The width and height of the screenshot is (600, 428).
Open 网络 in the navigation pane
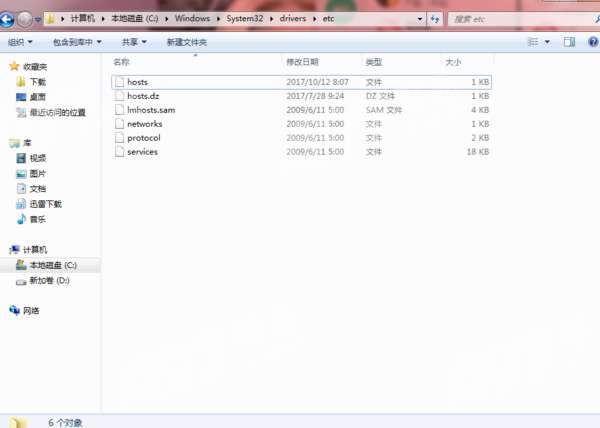[x=31, y=311]
